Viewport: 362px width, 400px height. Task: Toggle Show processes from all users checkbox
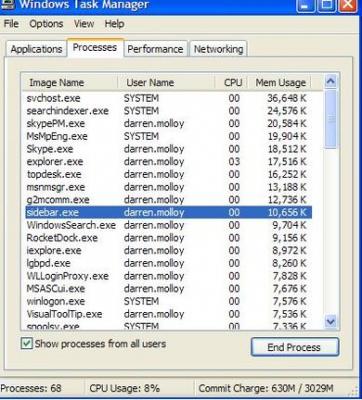[27, 344]
